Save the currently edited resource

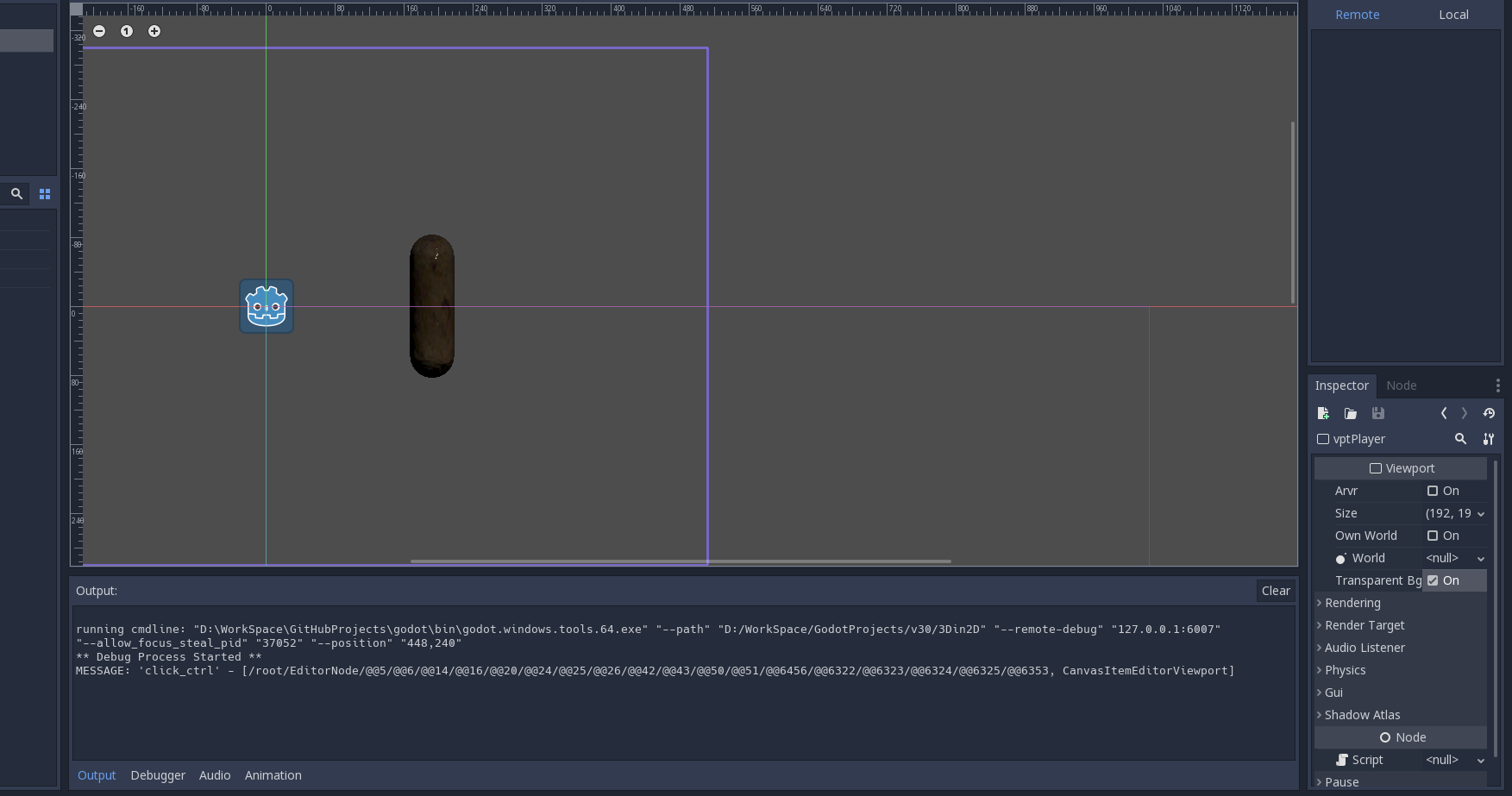1378,414
